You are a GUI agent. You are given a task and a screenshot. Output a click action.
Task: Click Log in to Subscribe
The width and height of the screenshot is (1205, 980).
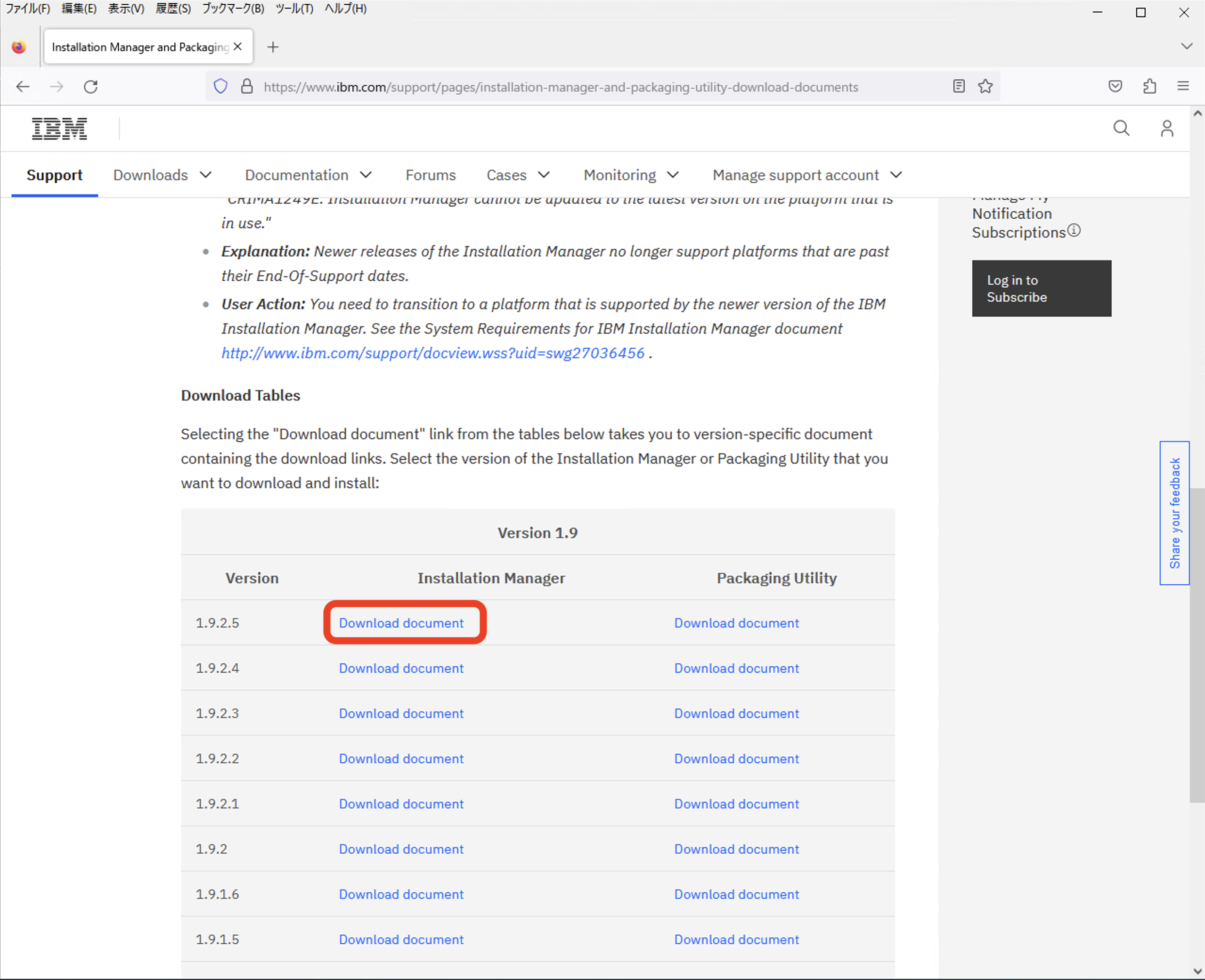point(1042,288)
